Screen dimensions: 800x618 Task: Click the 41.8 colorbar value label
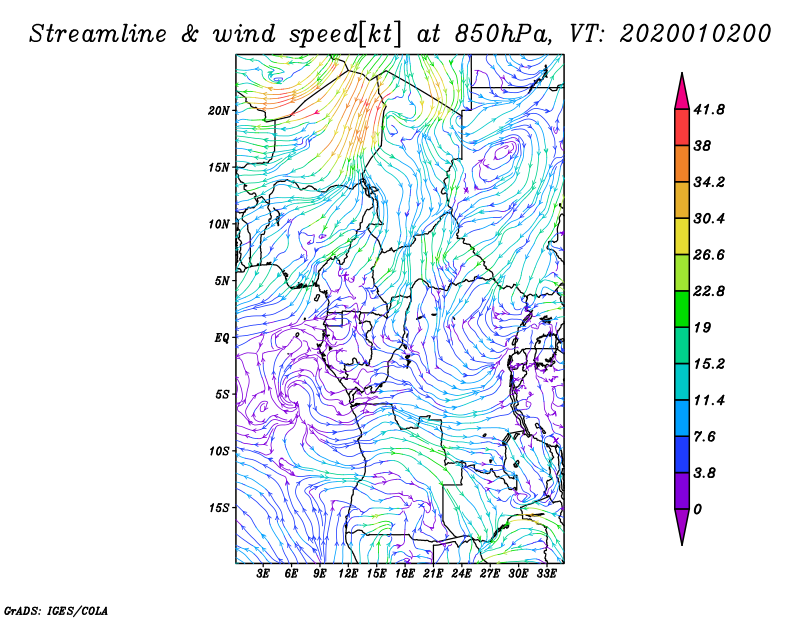[710, 109]
